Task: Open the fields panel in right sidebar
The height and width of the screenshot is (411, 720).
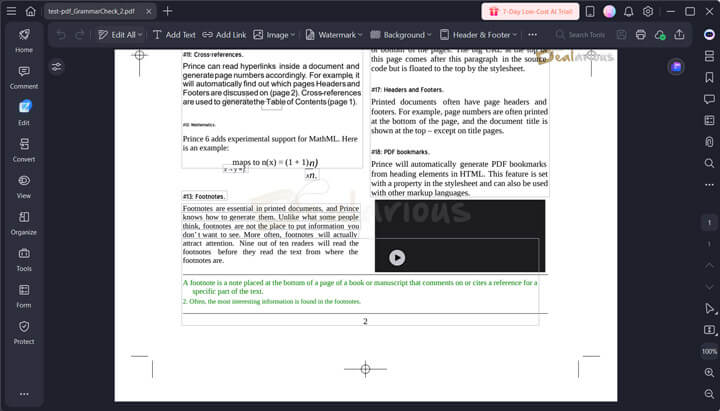Action: pyautogui.click(x=709, y=120)
